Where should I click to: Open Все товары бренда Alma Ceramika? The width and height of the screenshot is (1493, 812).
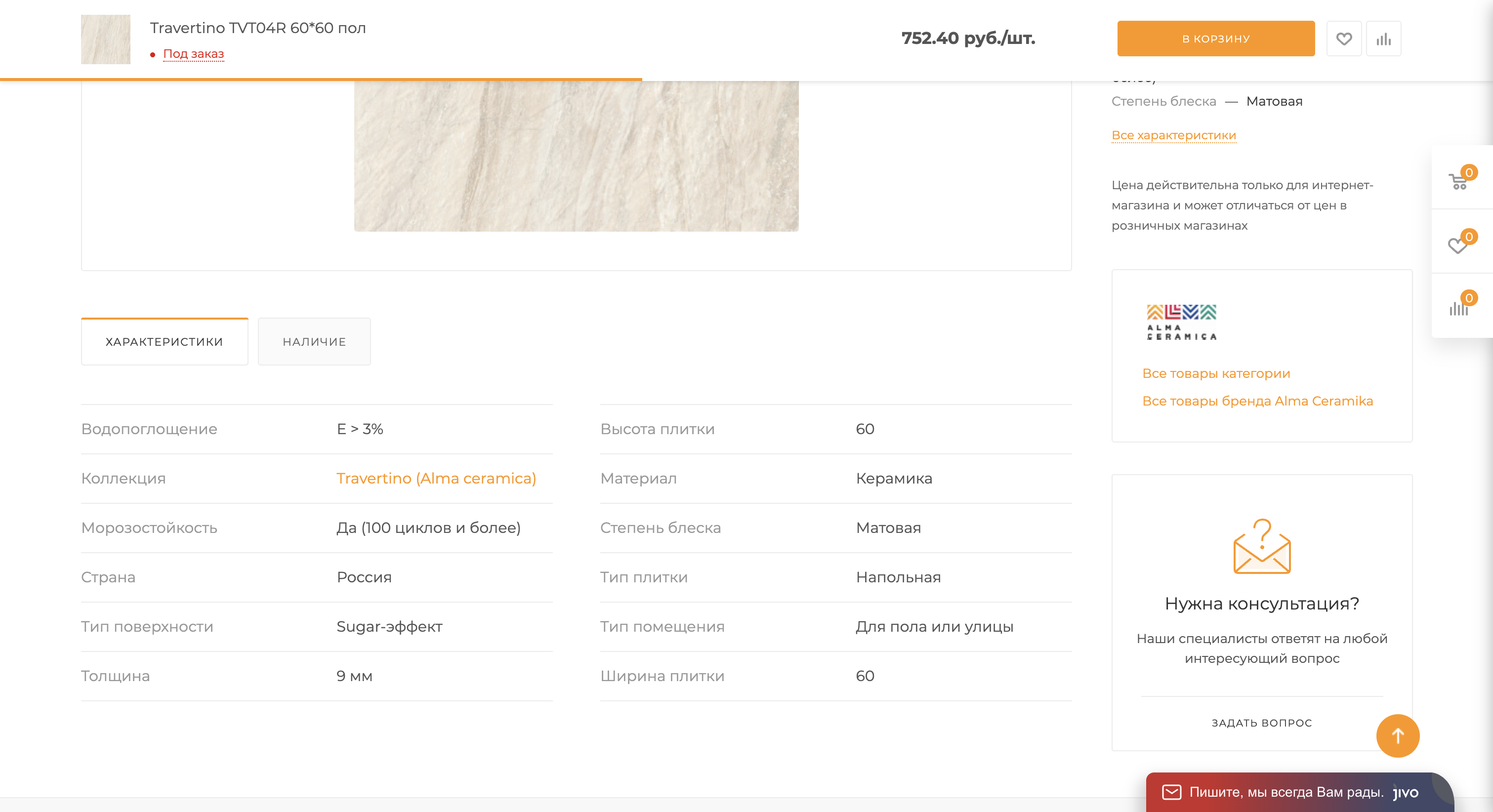tap(1257, 401)
